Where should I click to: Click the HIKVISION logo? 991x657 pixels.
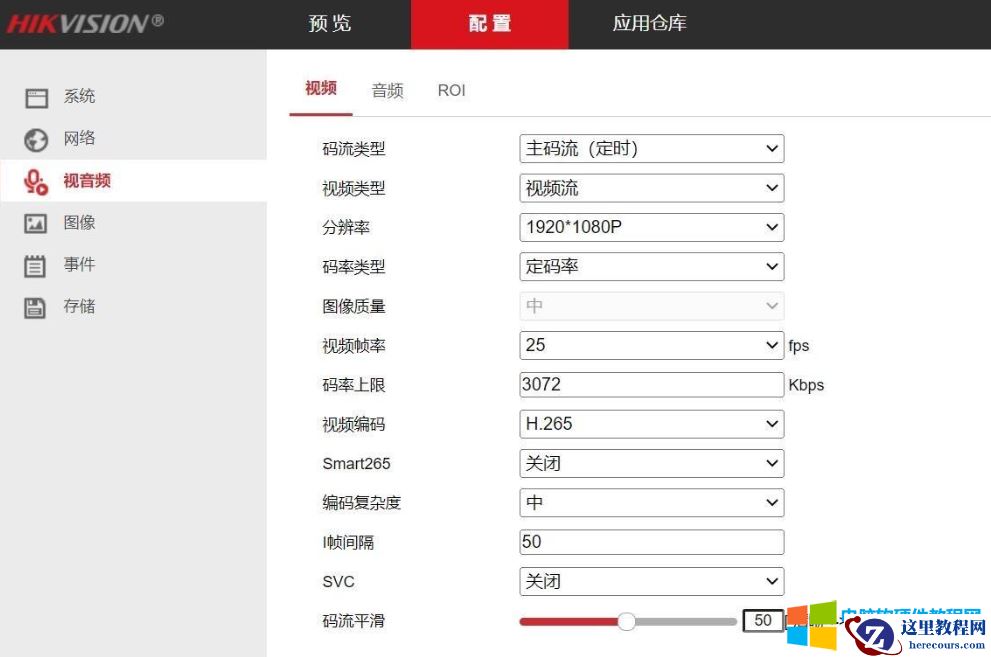pos(85,21)
